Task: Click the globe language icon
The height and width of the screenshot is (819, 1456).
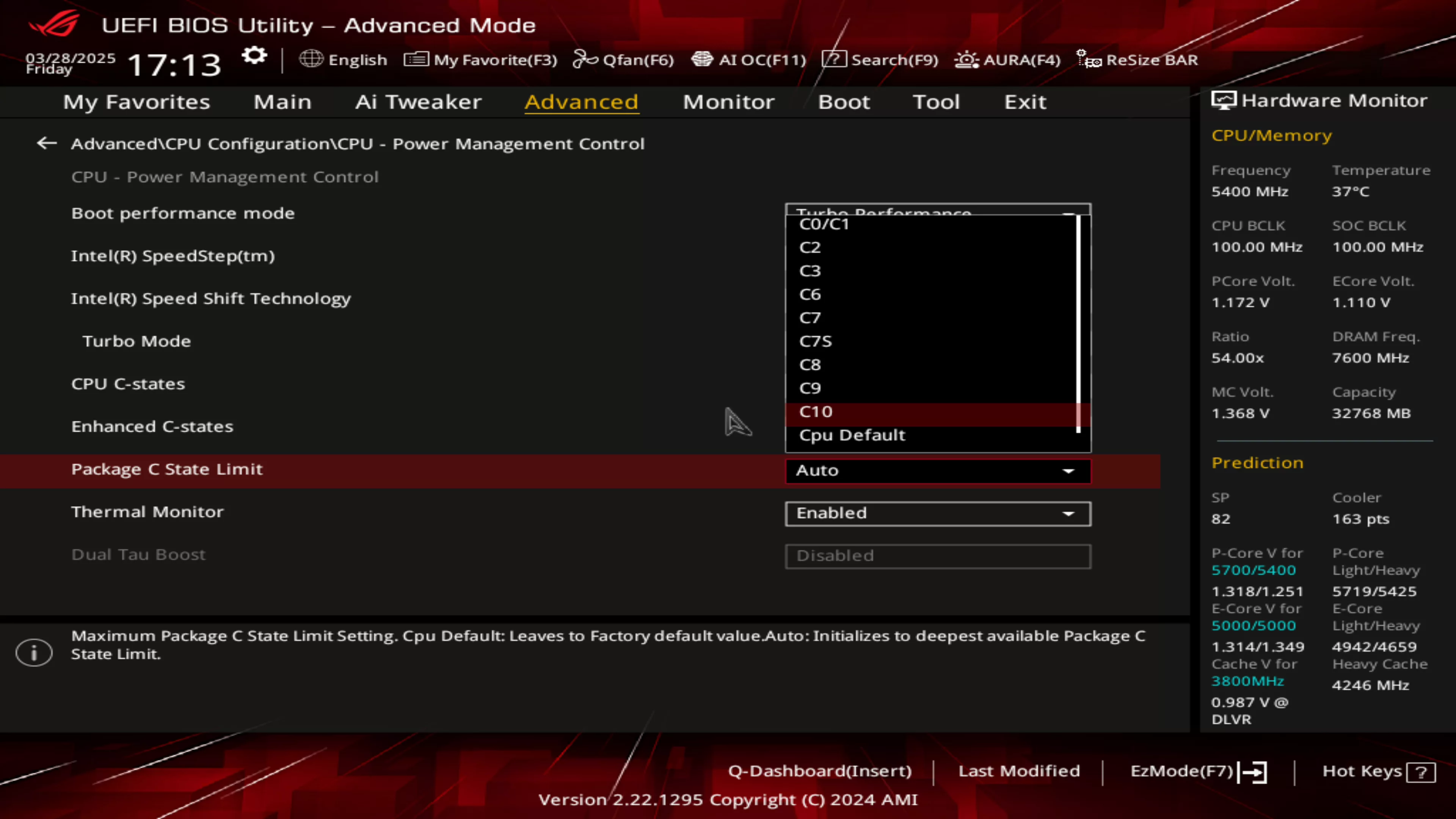Action: 311,59
